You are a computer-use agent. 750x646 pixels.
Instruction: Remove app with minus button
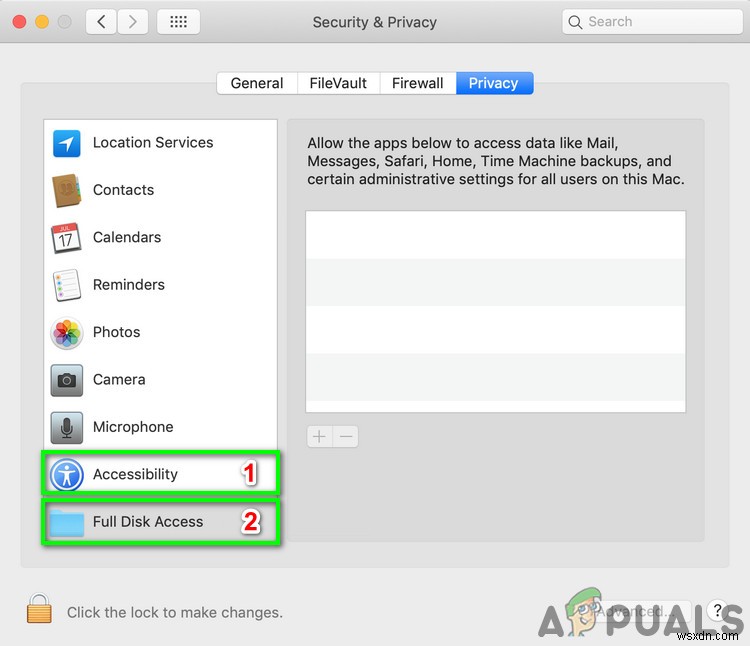click(346, 436)
